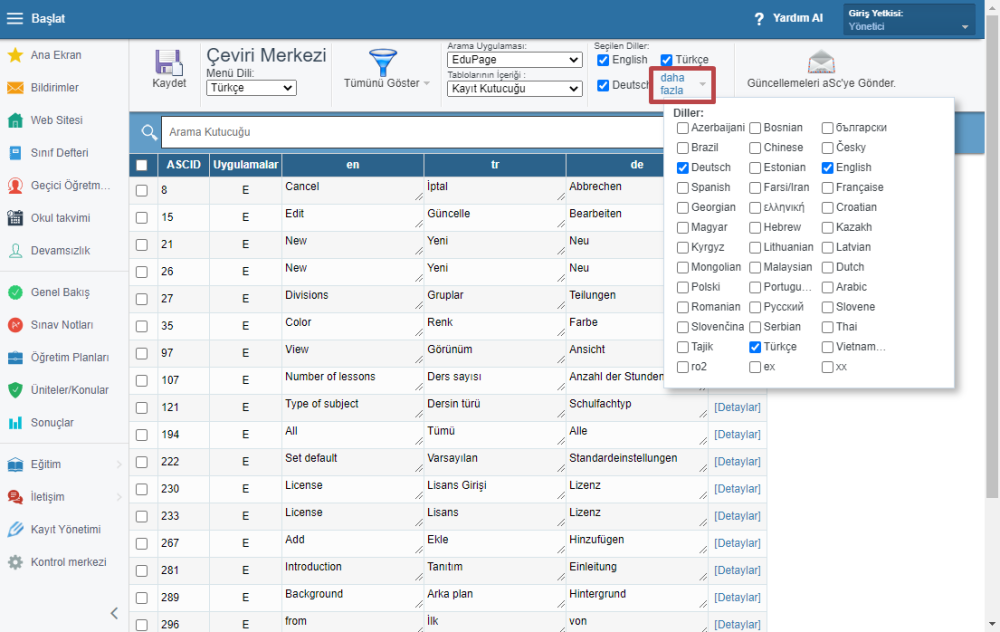
Task: Click into the Arama Kutucuğu search field
Action: [x=411, y=132]
